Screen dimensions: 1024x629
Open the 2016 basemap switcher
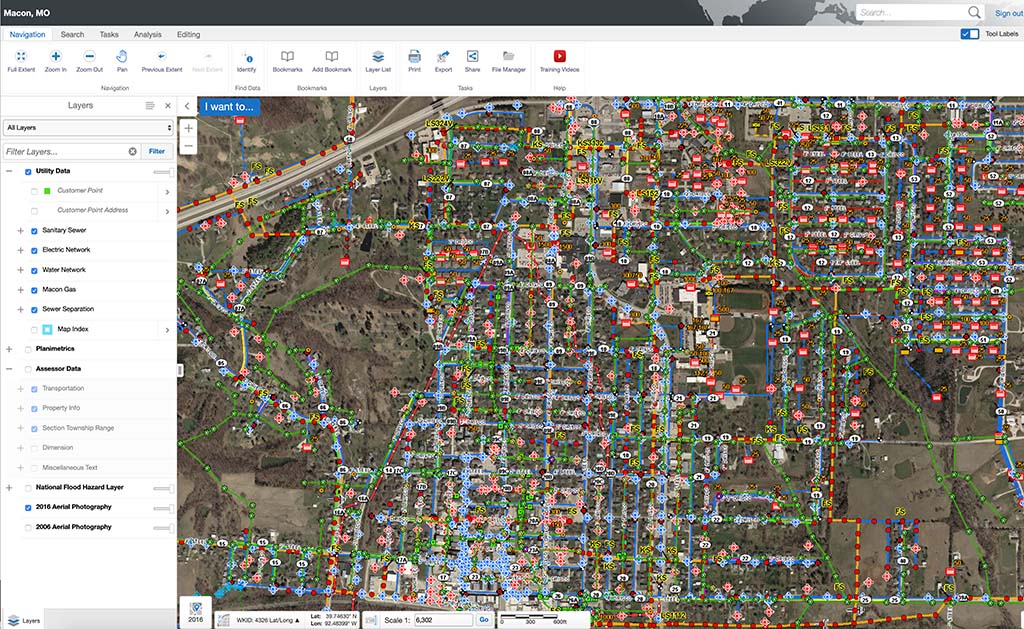coord(195,612)
